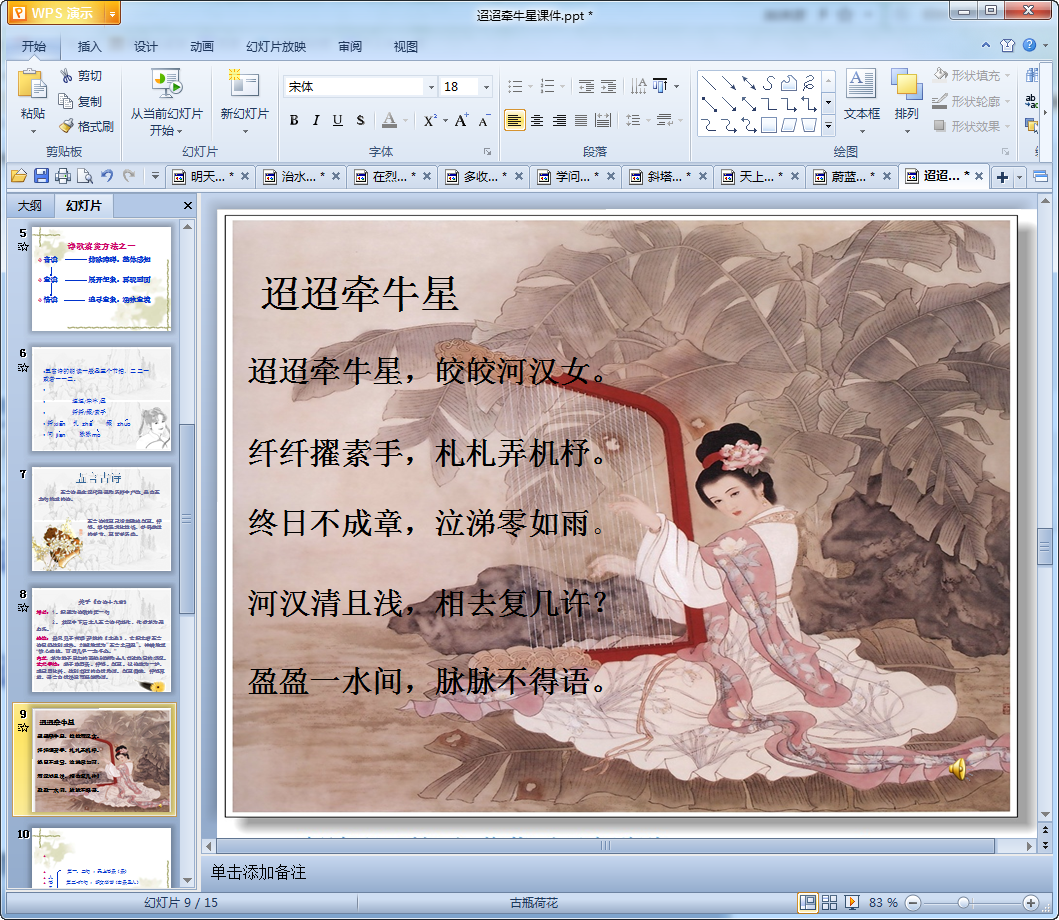Open the Design (设计) ribbon tab
Image resolution: width=1059 pixels, height=920 pixels.
click(145, 46)
